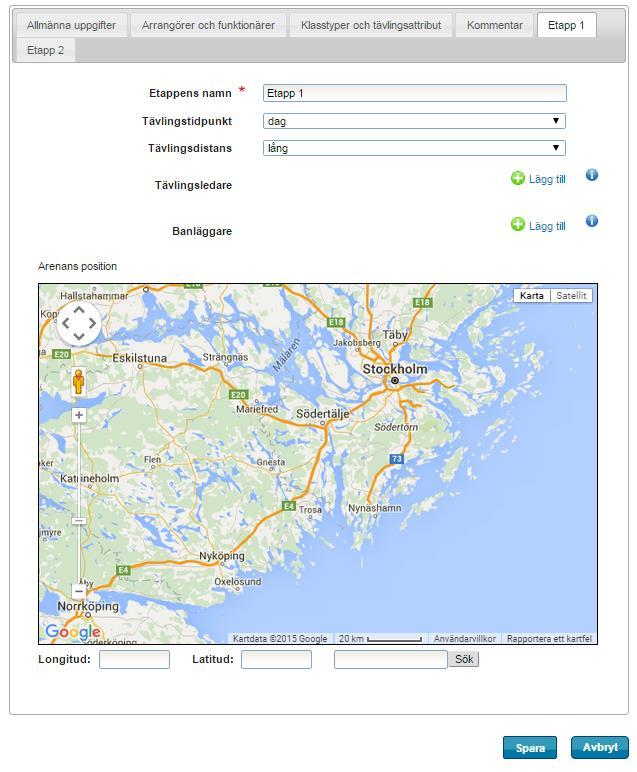Viewport: 637px width, 772px height.
Task: Click the Avbryt button
Action: [x=600, y=747]
